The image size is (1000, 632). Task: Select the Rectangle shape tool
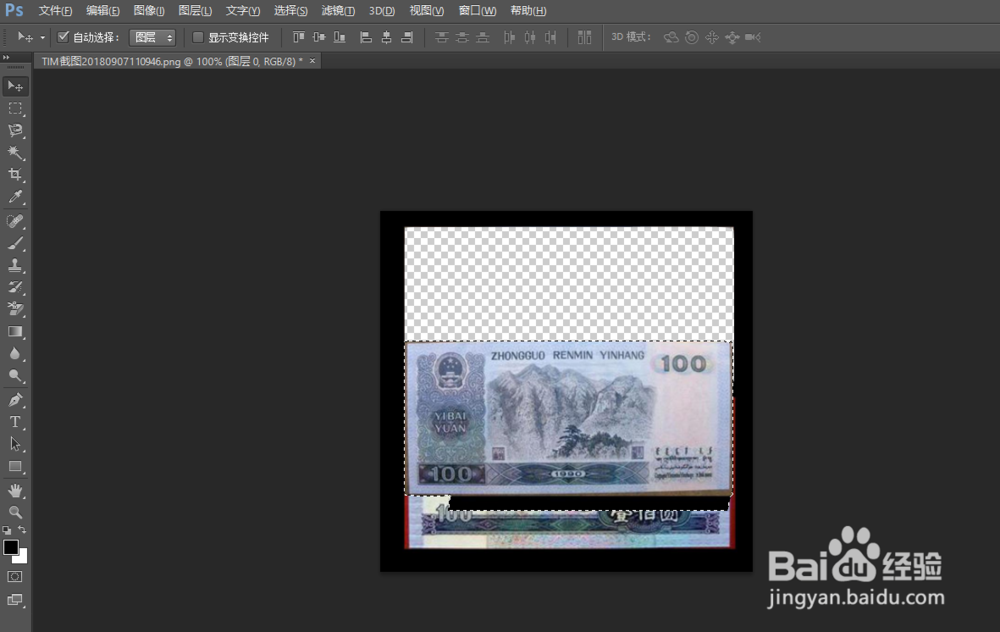[15, 467]
